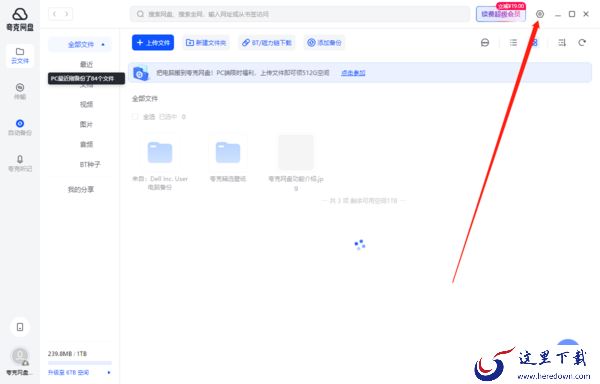
Task: Select 音频 audio category
Action: click(86, 144)
